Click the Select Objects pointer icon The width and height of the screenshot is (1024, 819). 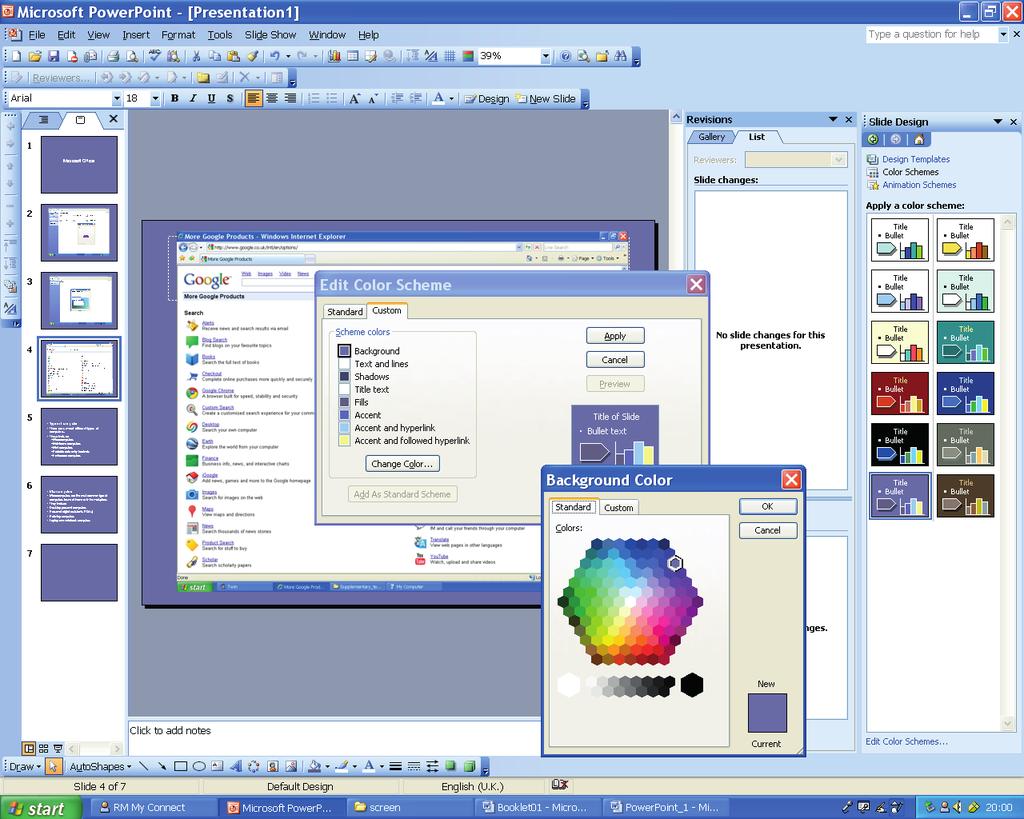click(x=54, y=766)
